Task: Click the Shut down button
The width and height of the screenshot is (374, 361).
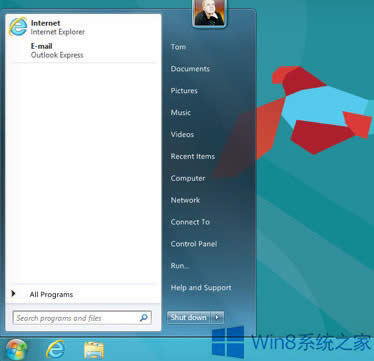Action: (x=189, y=317)
